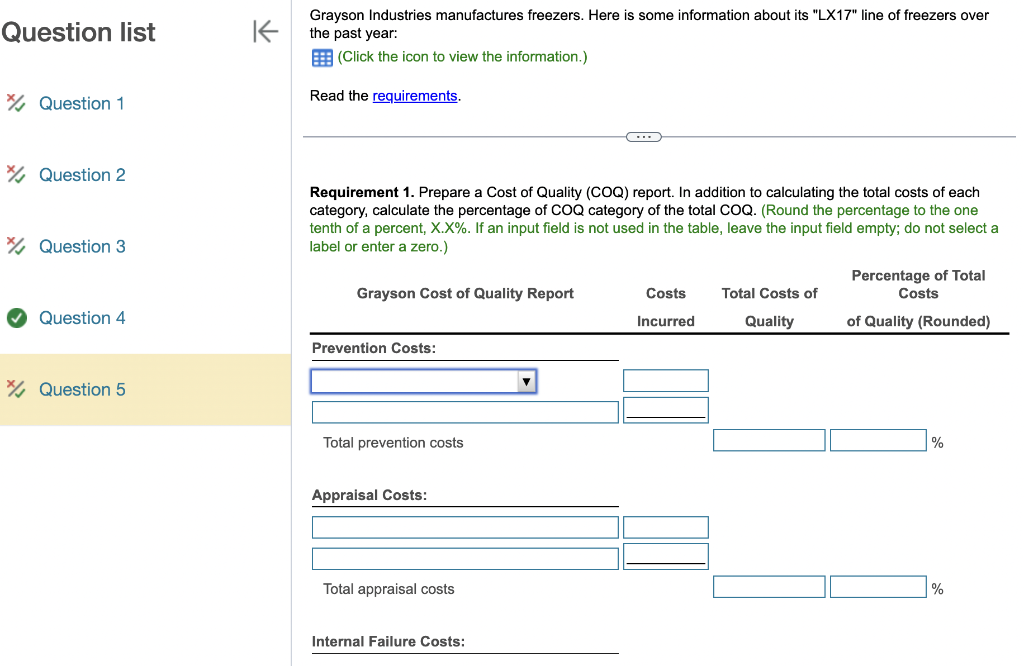This screenshot has height=666, width=1024.
Task: Click 'Total appraisal costs' row label
Action: 389,589
